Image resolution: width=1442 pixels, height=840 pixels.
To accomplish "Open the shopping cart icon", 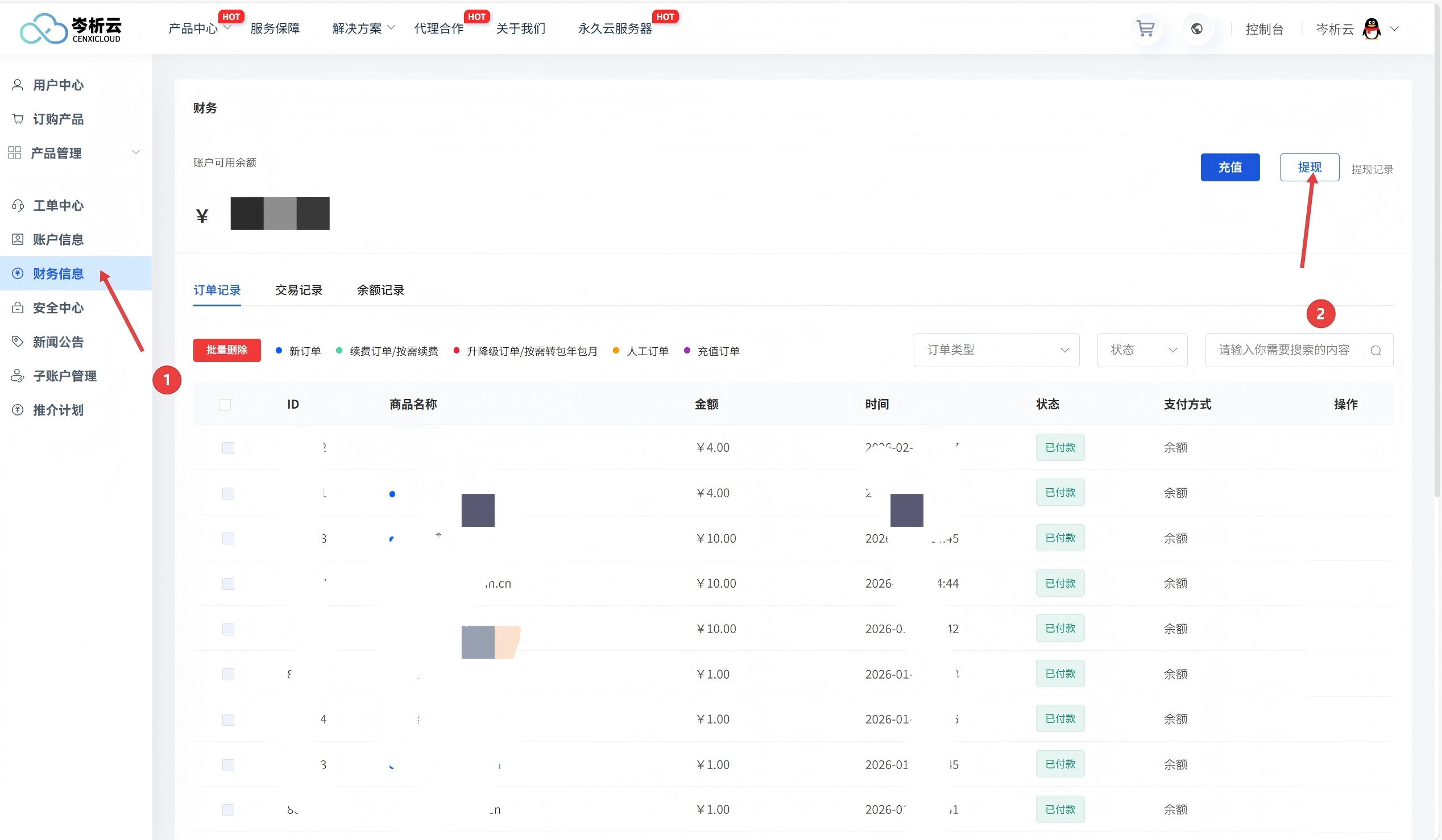I will coord(1145,28).
